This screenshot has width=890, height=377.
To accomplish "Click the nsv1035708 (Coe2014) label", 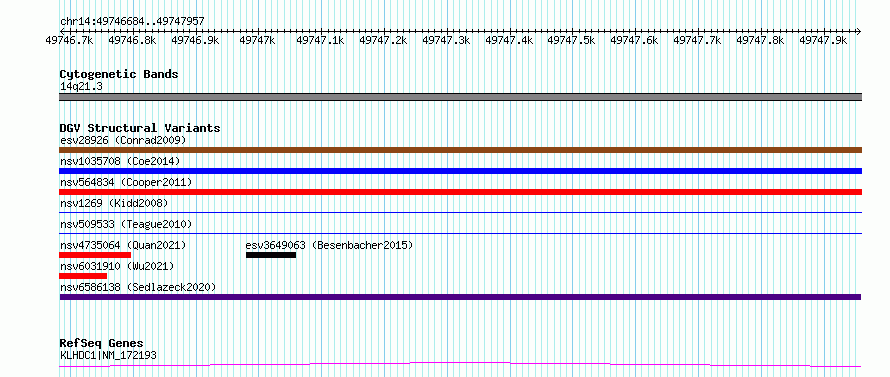I will (120, 161).
